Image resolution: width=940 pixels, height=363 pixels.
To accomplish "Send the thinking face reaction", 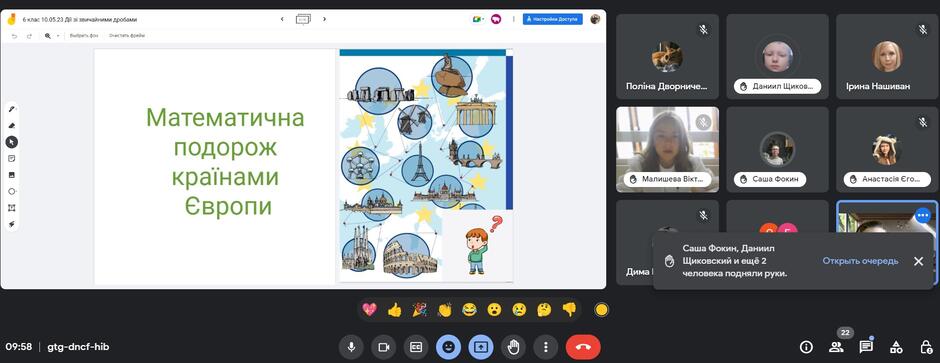I will pos(544,310).
